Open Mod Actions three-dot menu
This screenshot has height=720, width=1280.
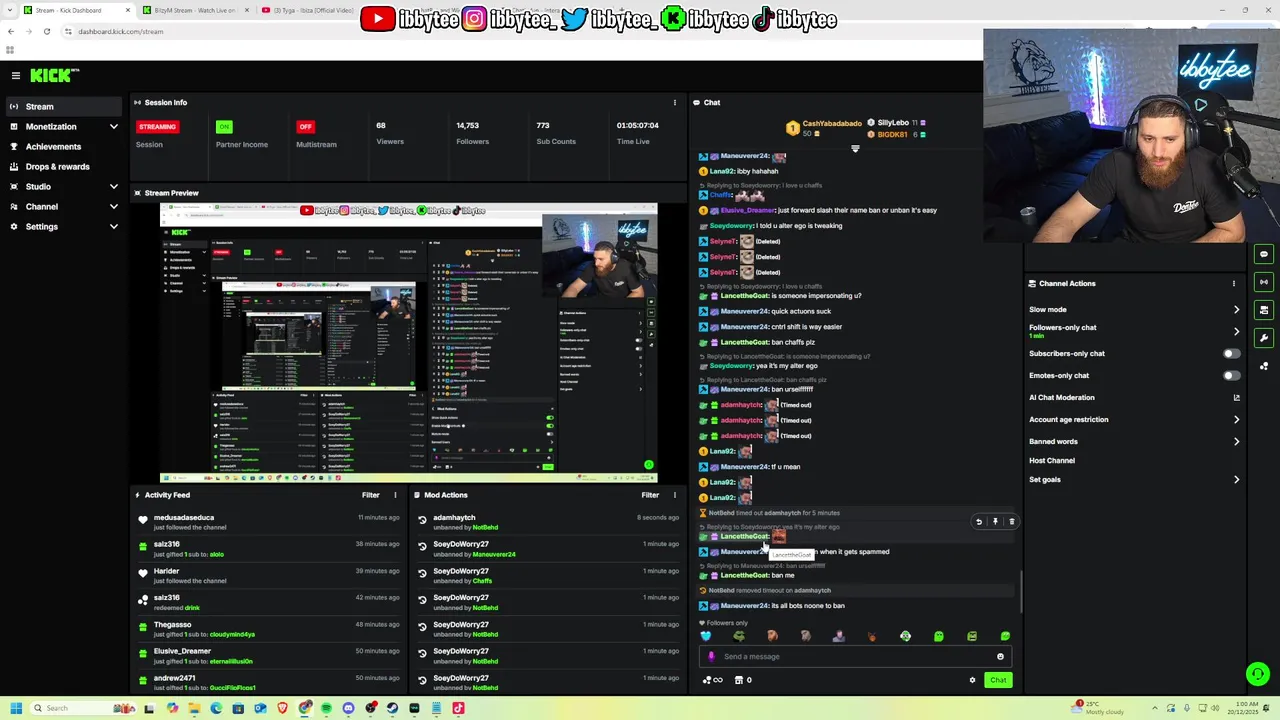(675, 495)
